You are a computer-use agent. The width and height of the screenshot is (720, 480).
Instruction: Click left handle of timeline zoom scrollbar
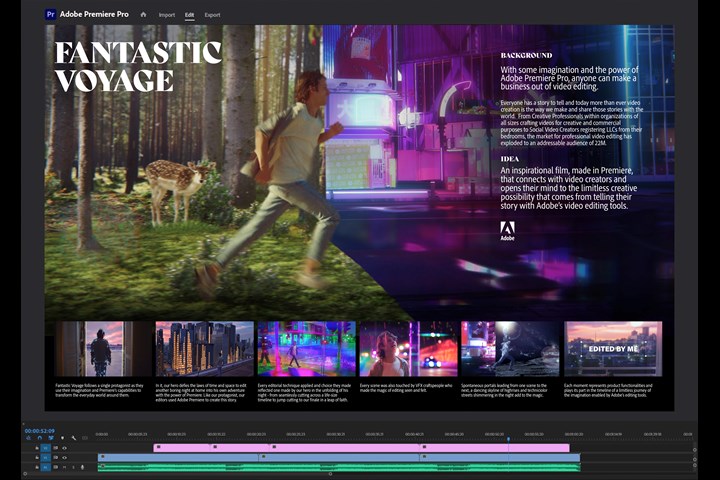[x=25, y=474]
